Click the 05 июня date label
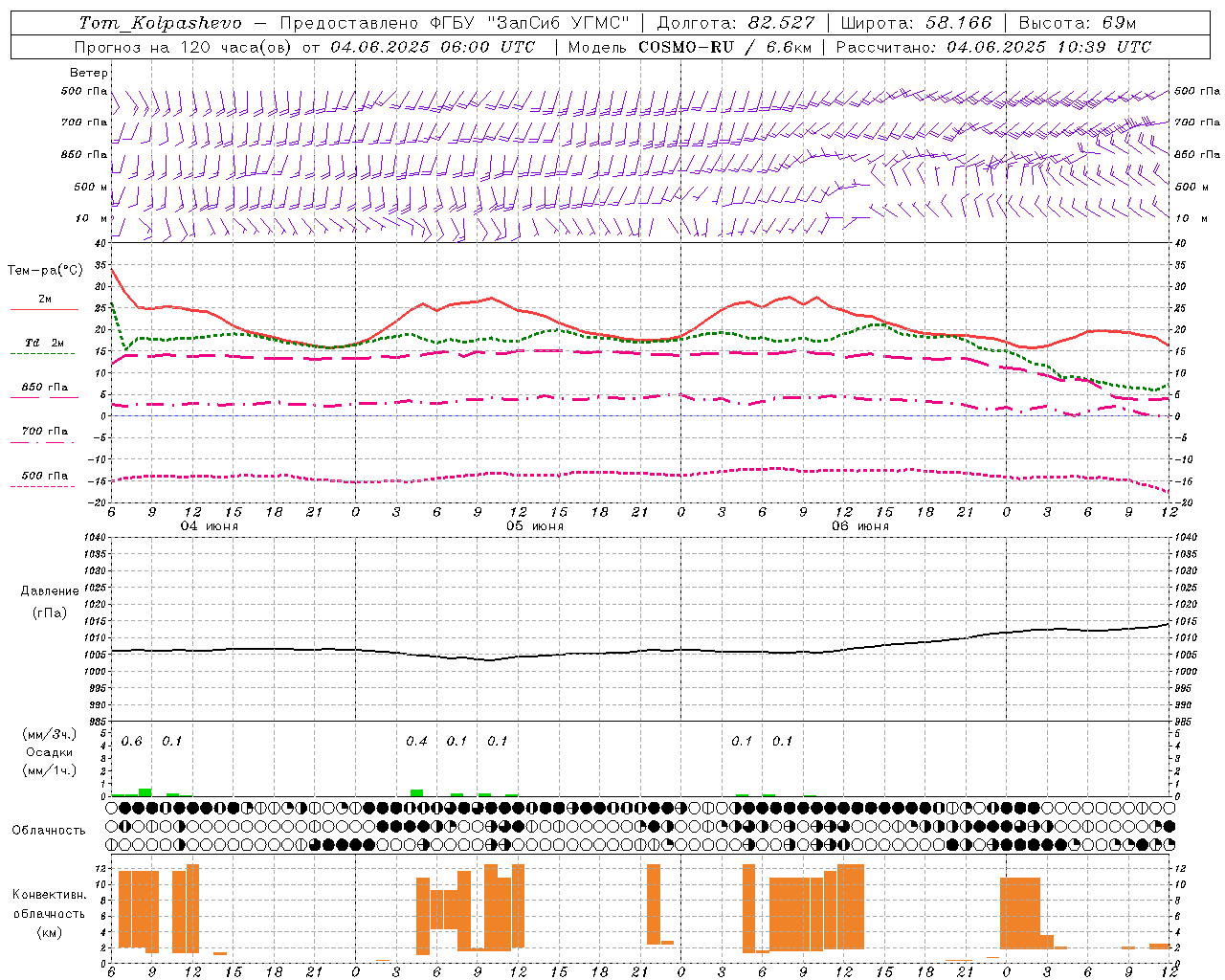This screenshot has height=980, width=1225. tap(534, 526)
